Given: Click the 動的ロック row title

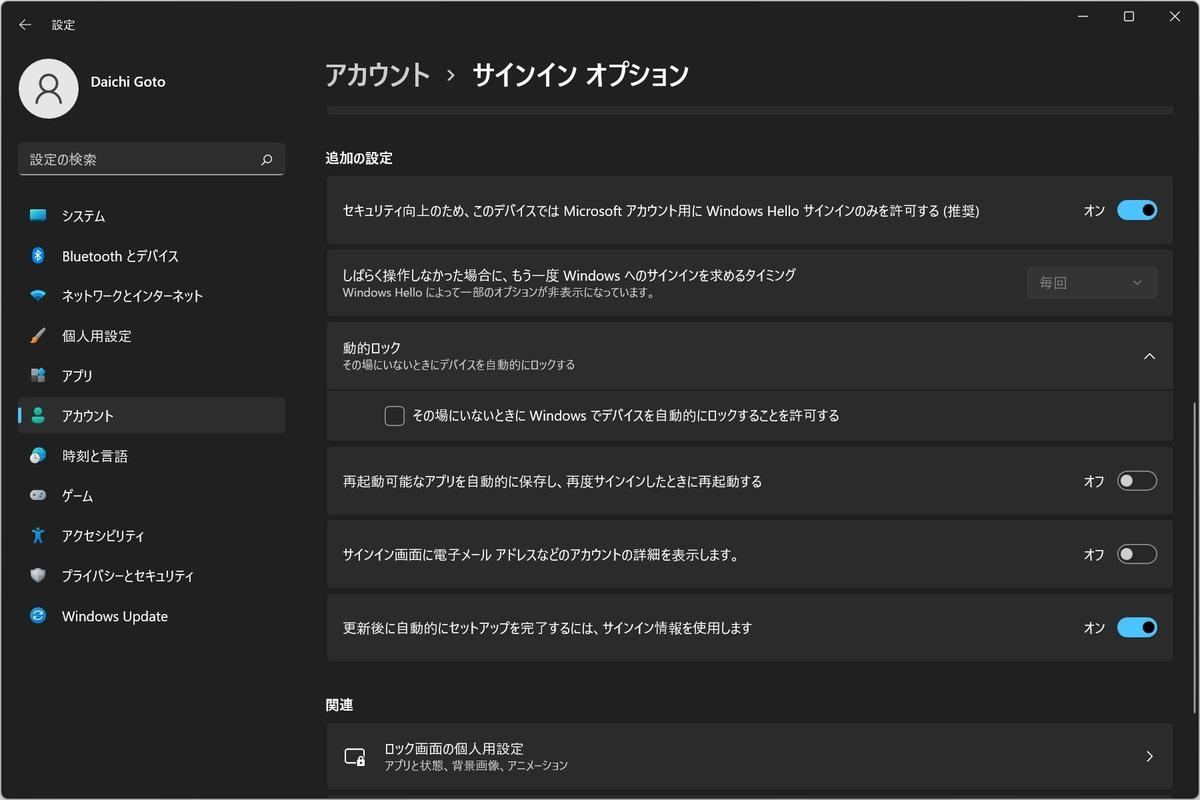Looking at the screenshot, I should (x=372, y=348).
